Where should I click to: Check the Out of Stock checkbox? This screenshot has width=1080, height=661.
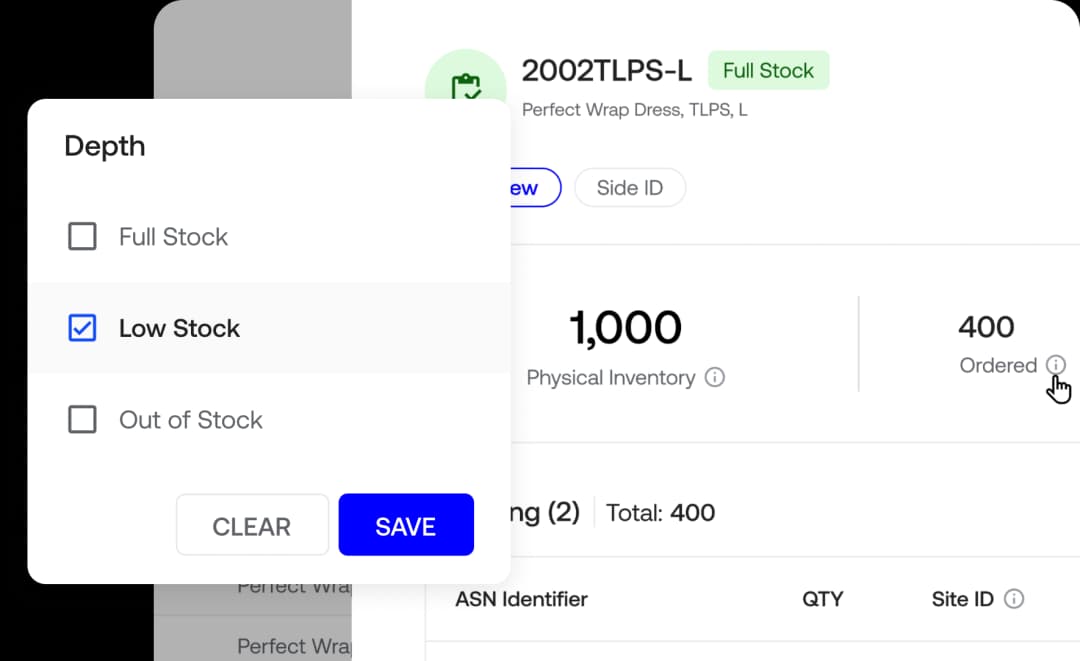click(x=82, y=419)
